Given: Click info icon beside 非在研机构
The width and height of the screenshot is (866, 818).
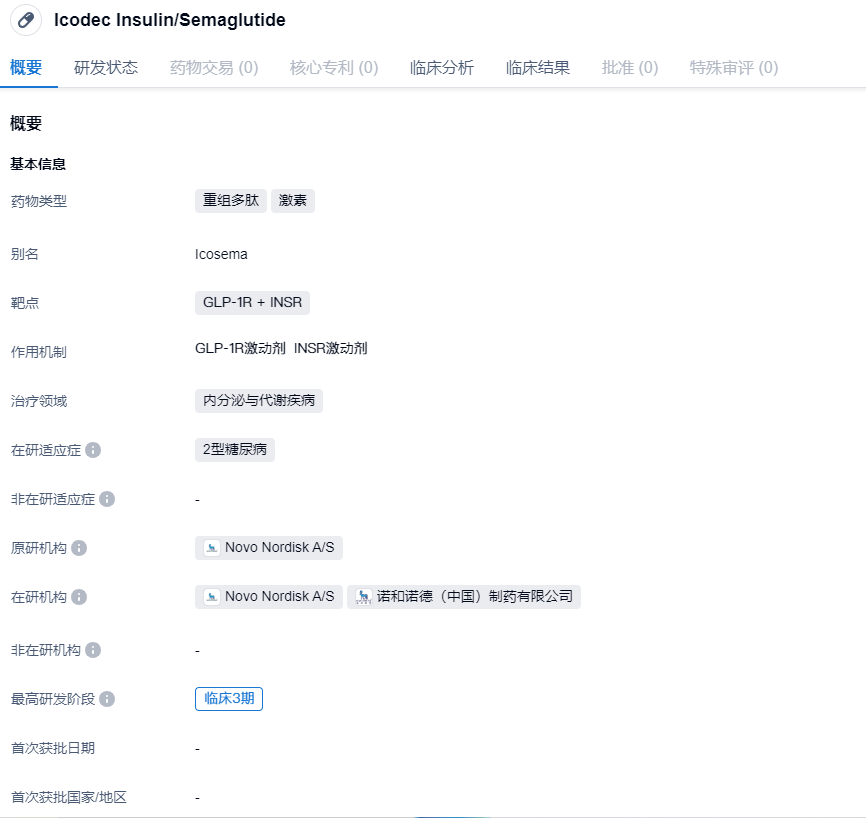Looking at the screenshot, I should tap(93, 650).
